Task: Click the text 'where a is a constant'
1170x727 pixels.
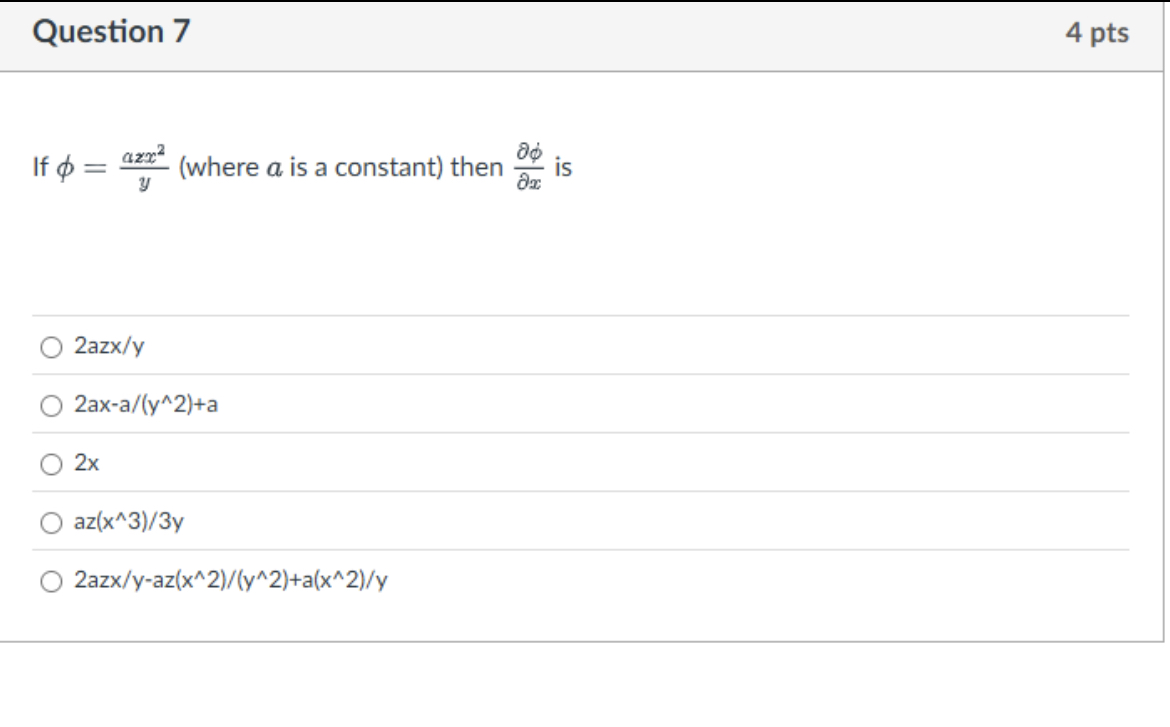Action: pos(304,169)
